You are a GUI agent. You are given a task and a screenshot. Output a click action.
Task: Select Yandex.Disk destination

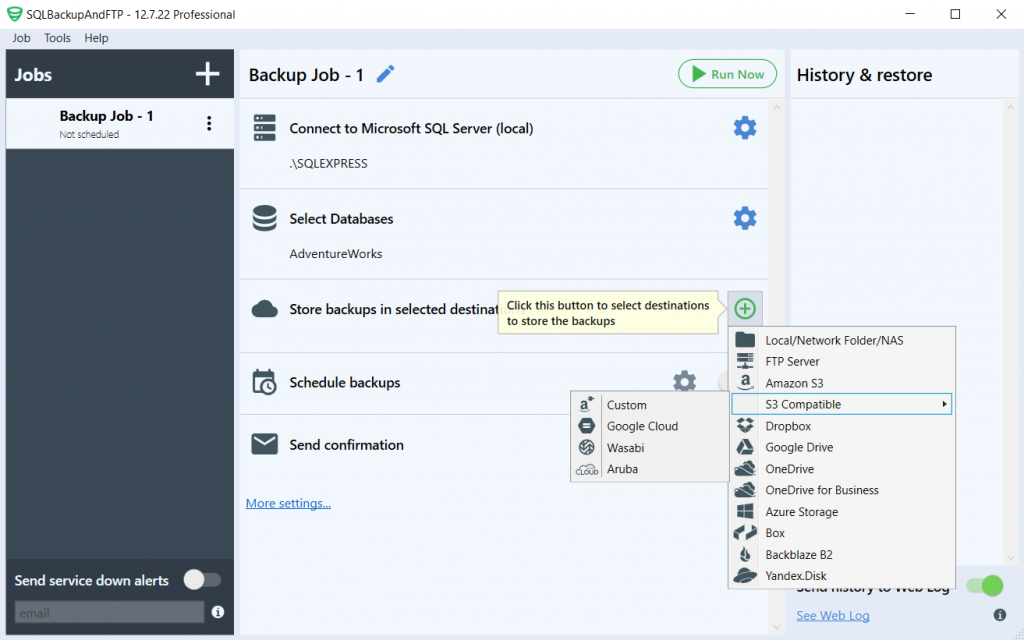coord(842,576)
